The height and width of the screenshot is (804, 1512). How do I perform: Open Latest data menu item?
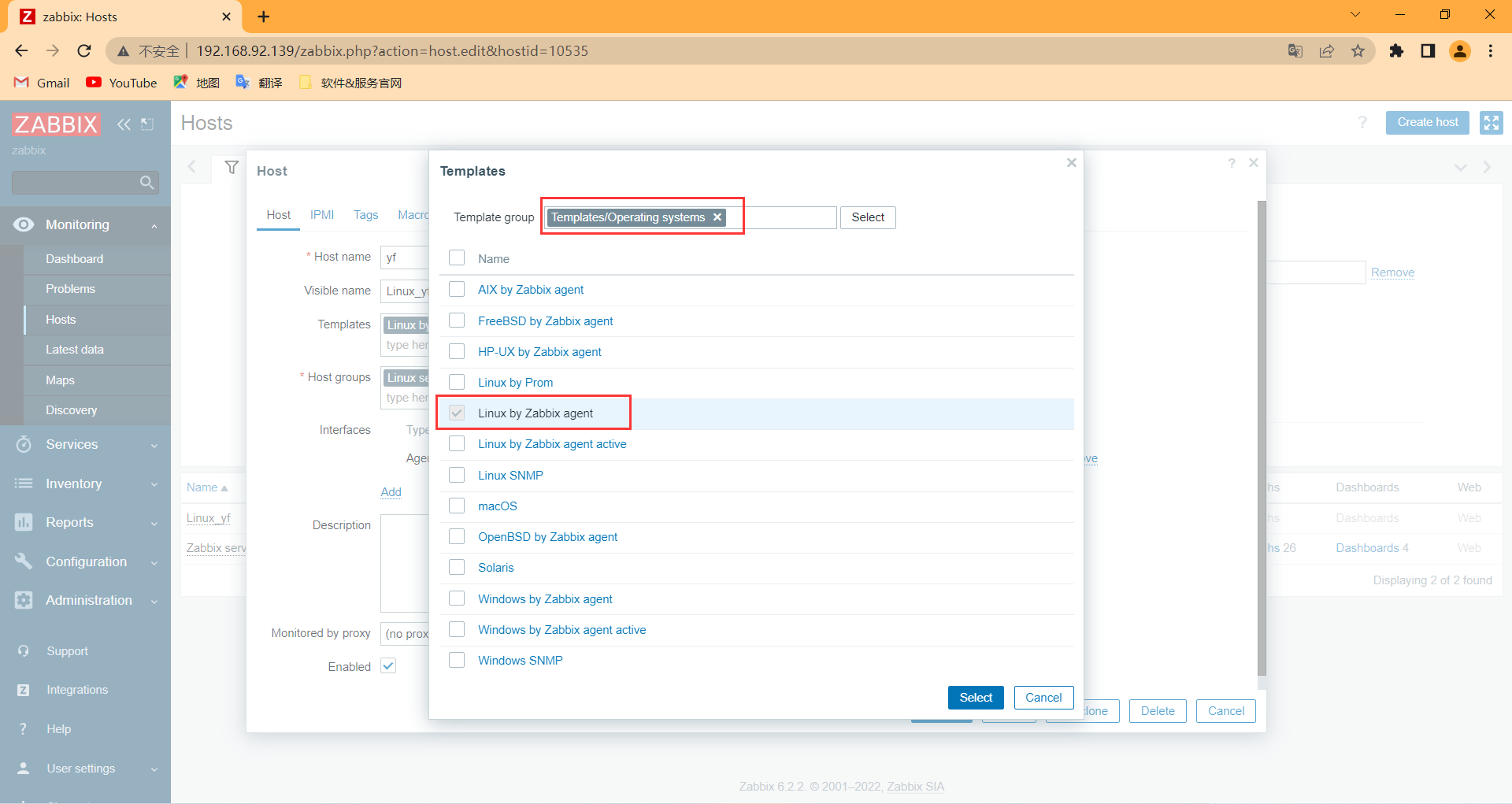75,350
